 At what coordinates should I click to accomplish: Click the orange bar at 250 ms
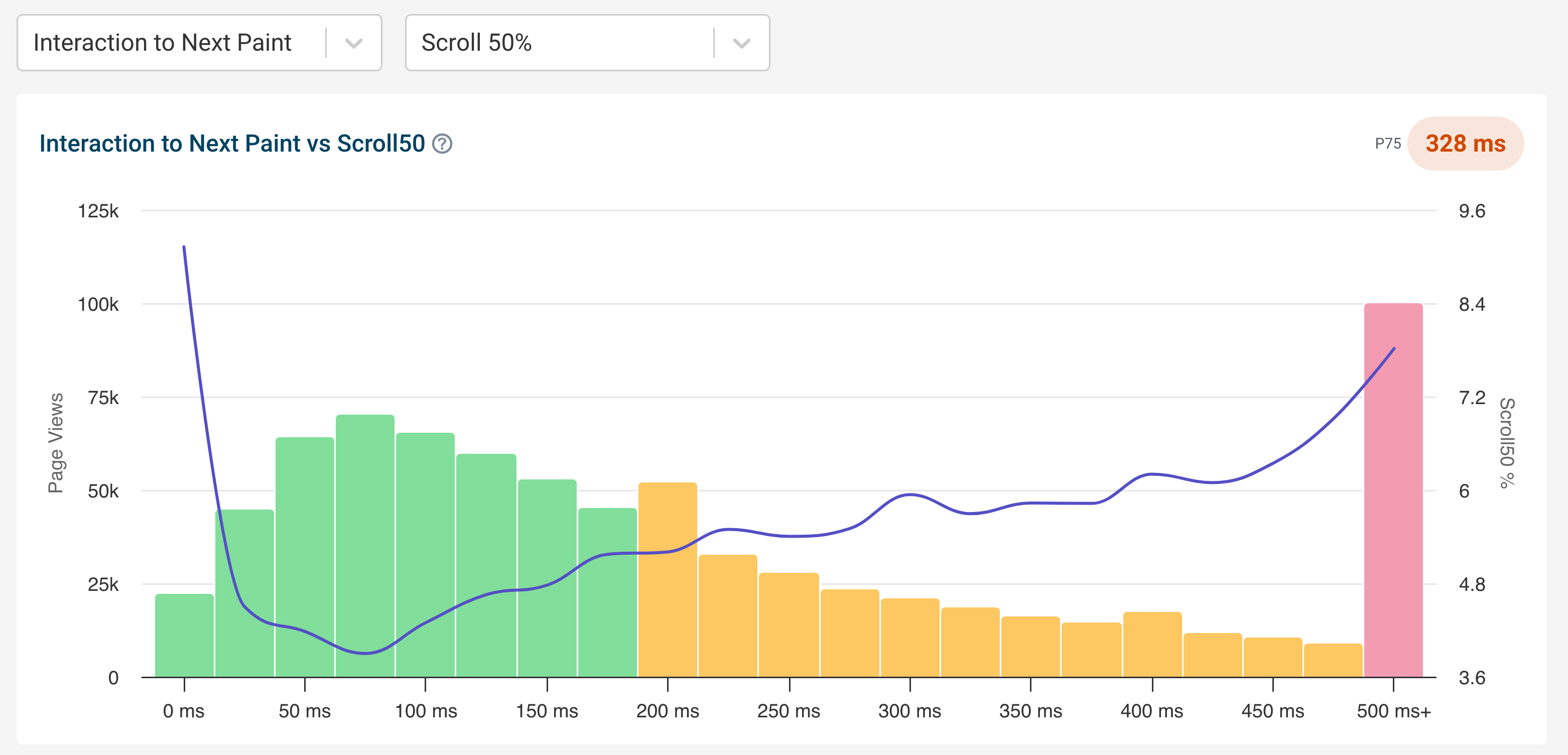(789, 624)
